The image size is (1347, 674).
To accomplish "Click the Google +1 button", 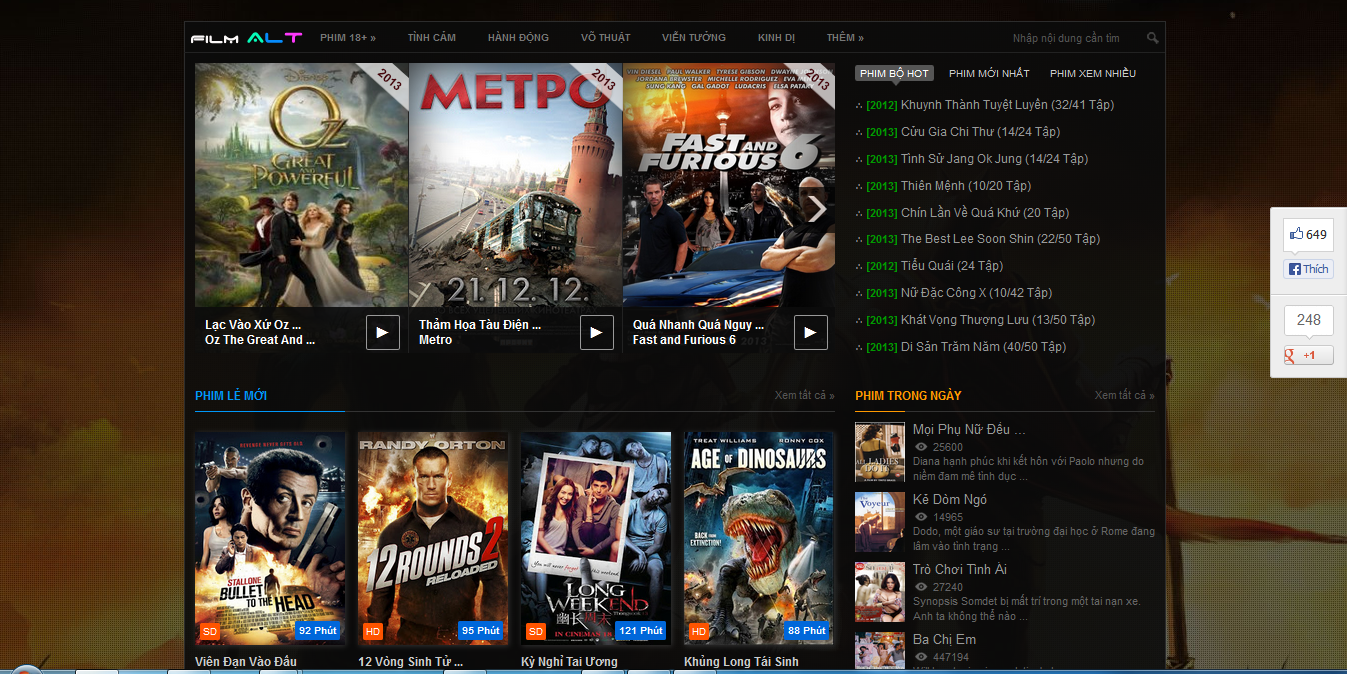I will 1308,355.
